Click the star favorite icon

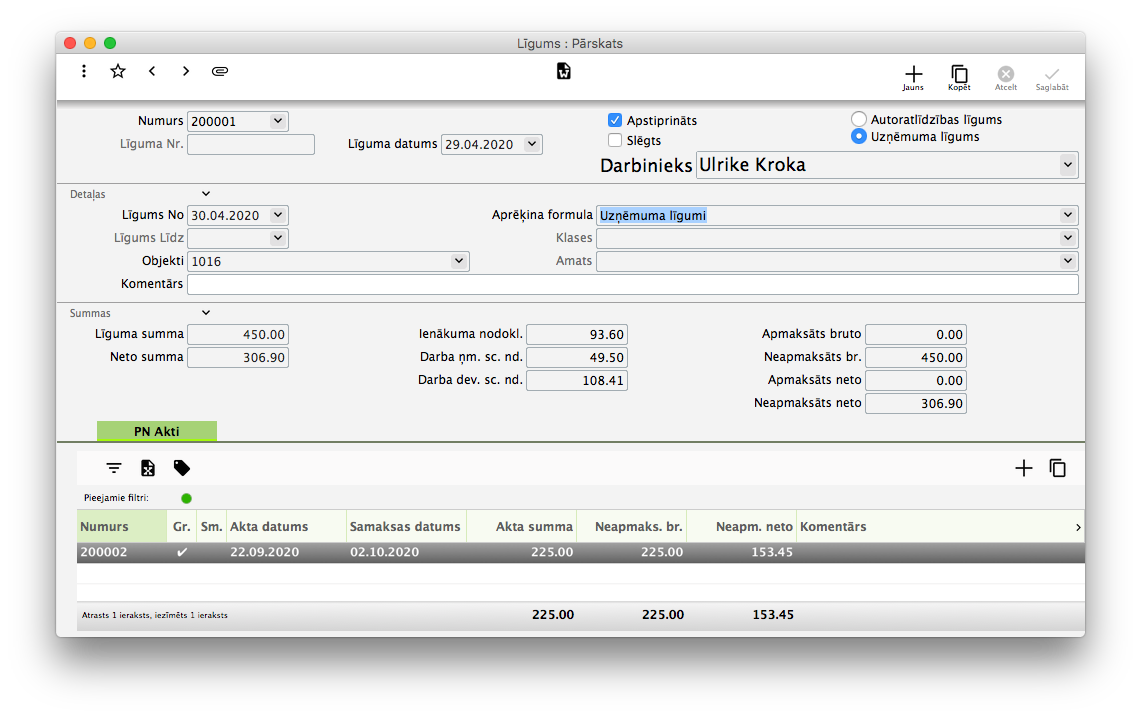118,71
